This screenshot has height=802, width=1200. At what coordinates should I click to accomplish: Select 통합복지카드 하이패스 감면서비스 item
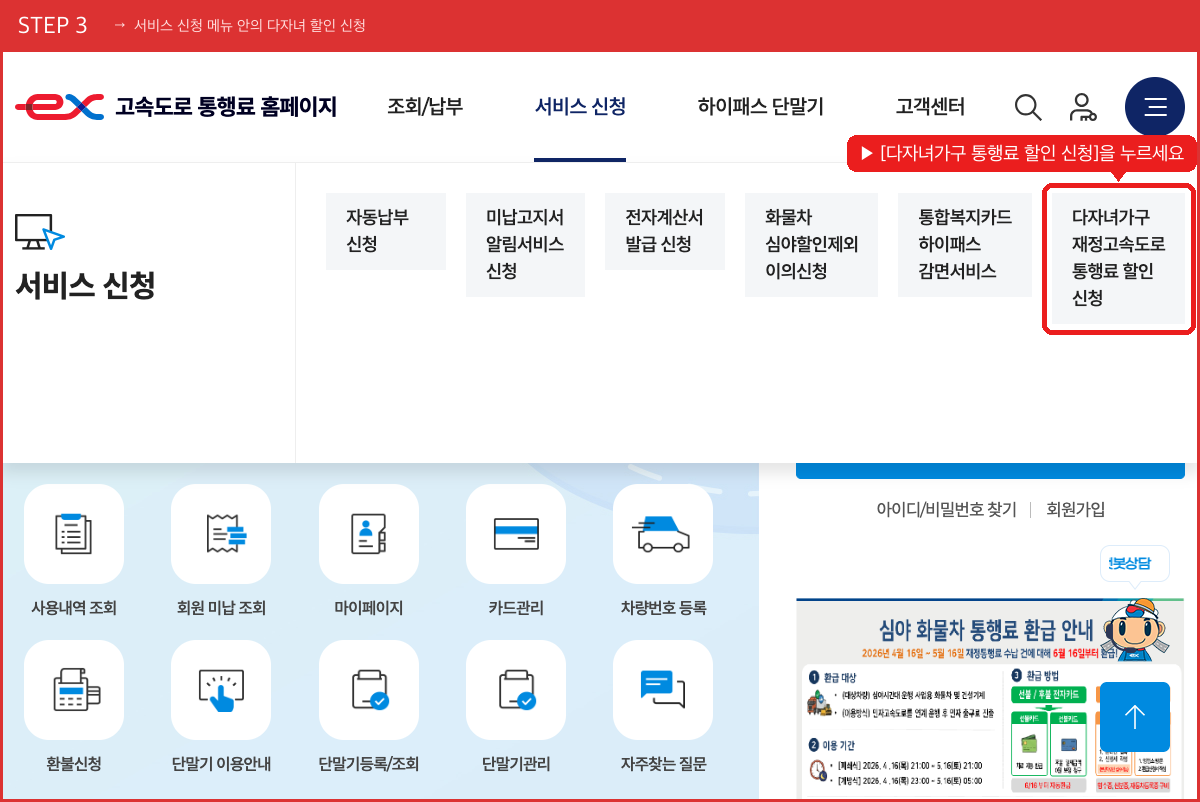click(x=965, y=244)
